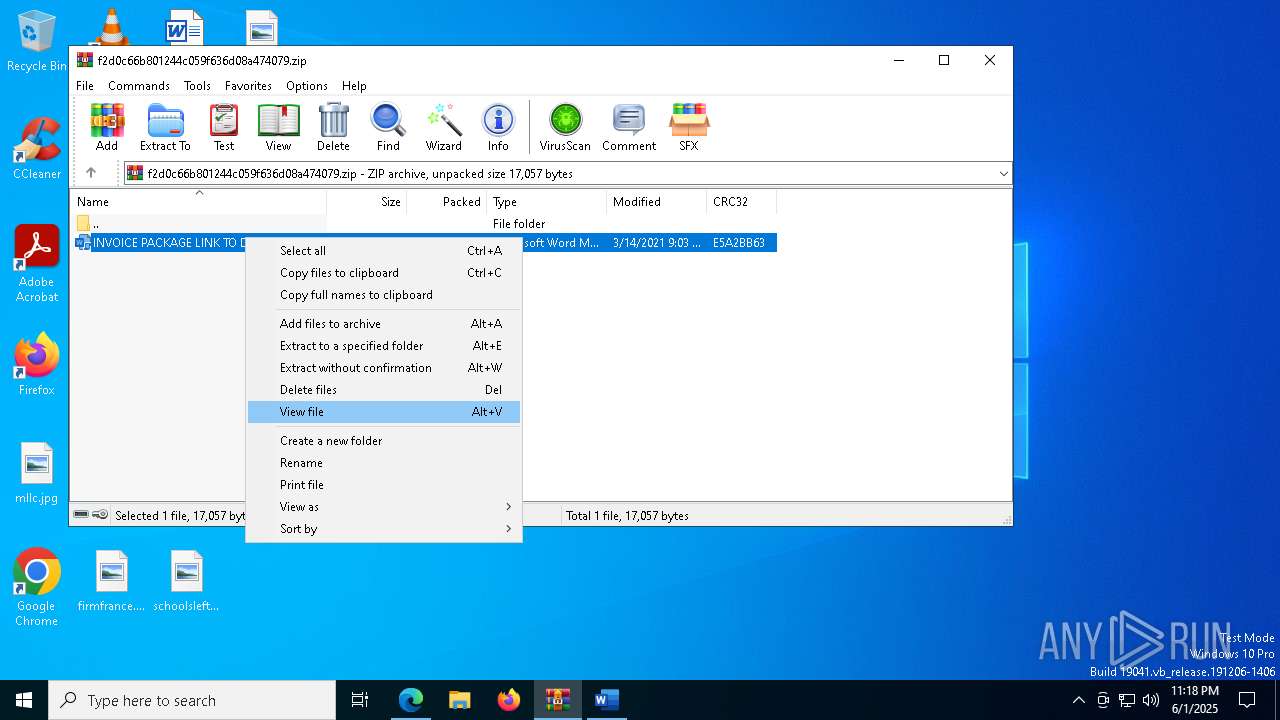
Task: Click the Recycle Bin desktop icon
Action: pyautogui.click(x=37, y=42)
